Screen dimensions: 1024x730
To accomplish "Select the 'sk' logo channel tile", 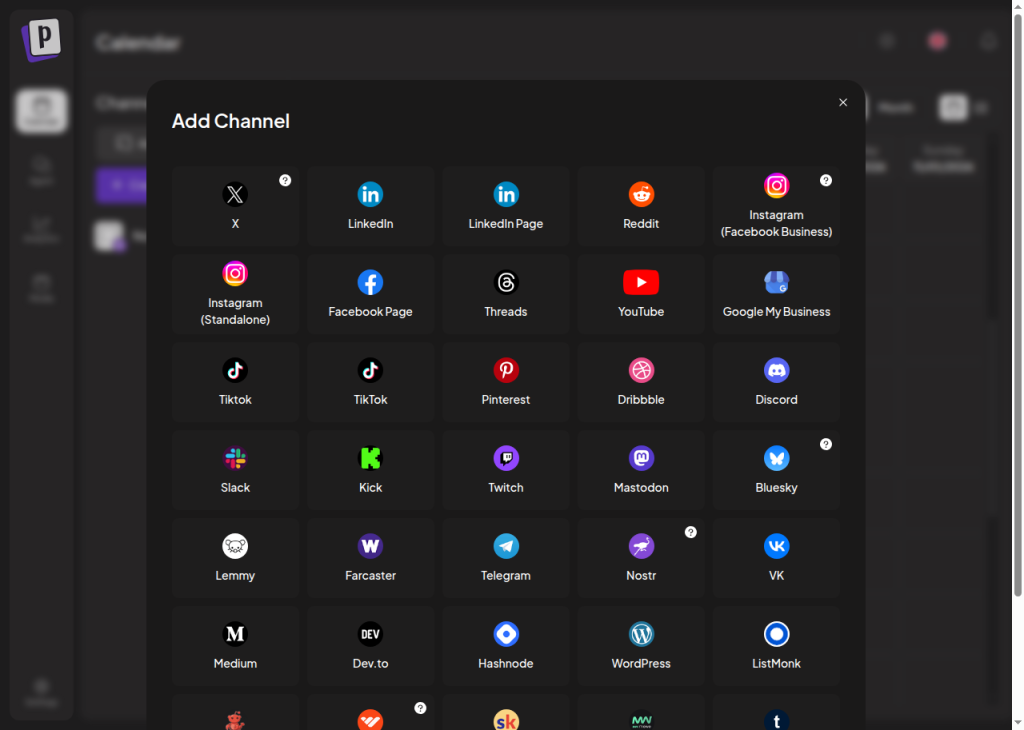I will (x=505, y=712).
